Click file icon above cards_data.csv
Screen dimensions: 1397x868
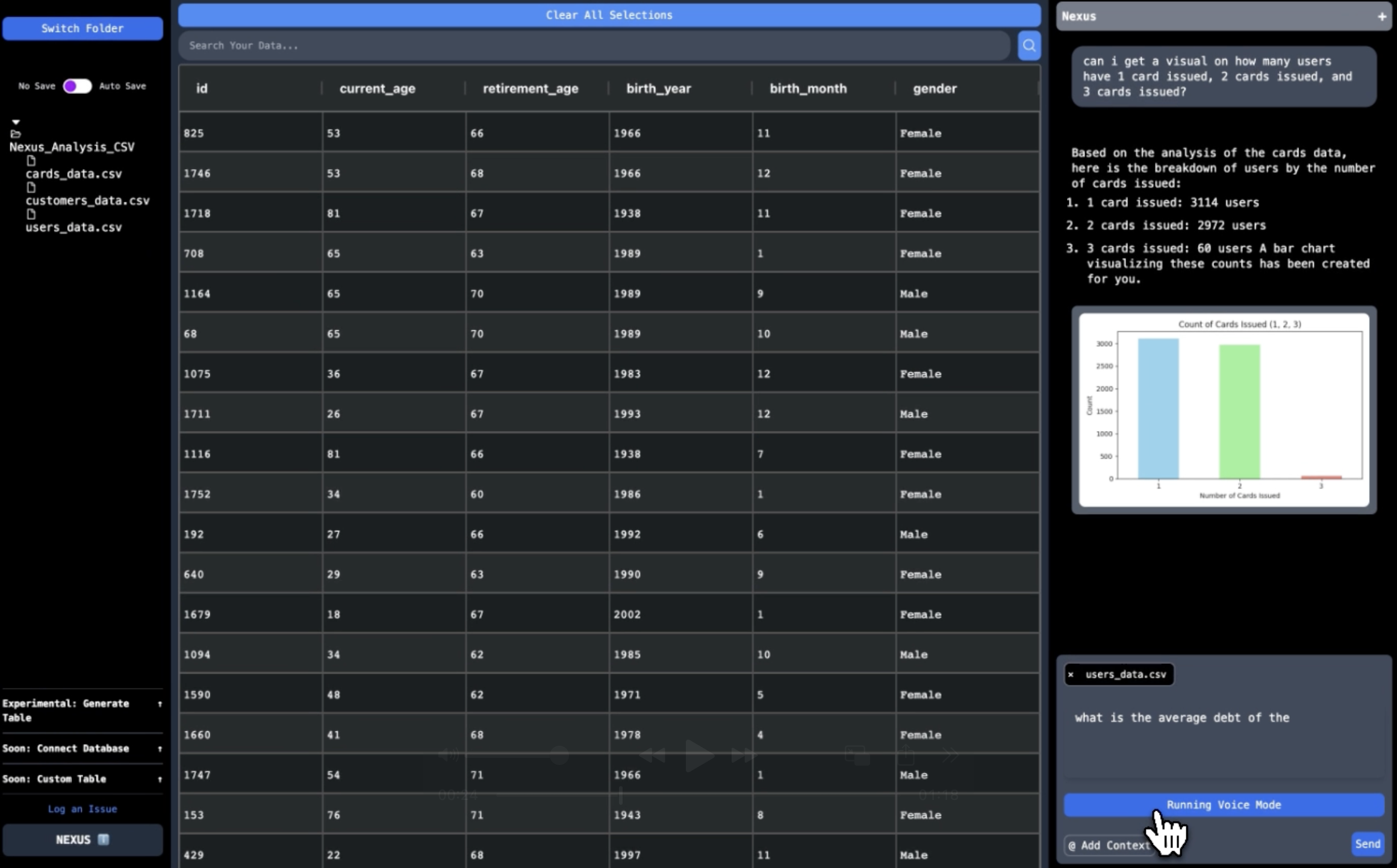[x=31, y=161]
